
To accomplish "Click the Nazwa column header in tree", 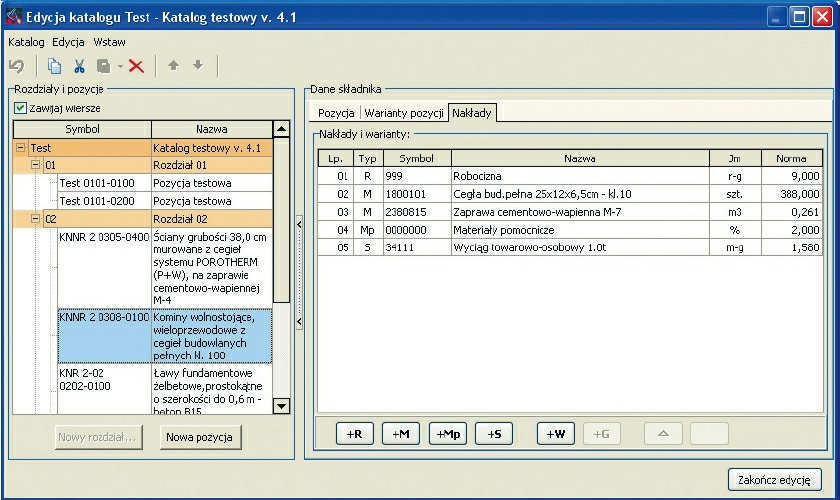I will pos(212,129).
